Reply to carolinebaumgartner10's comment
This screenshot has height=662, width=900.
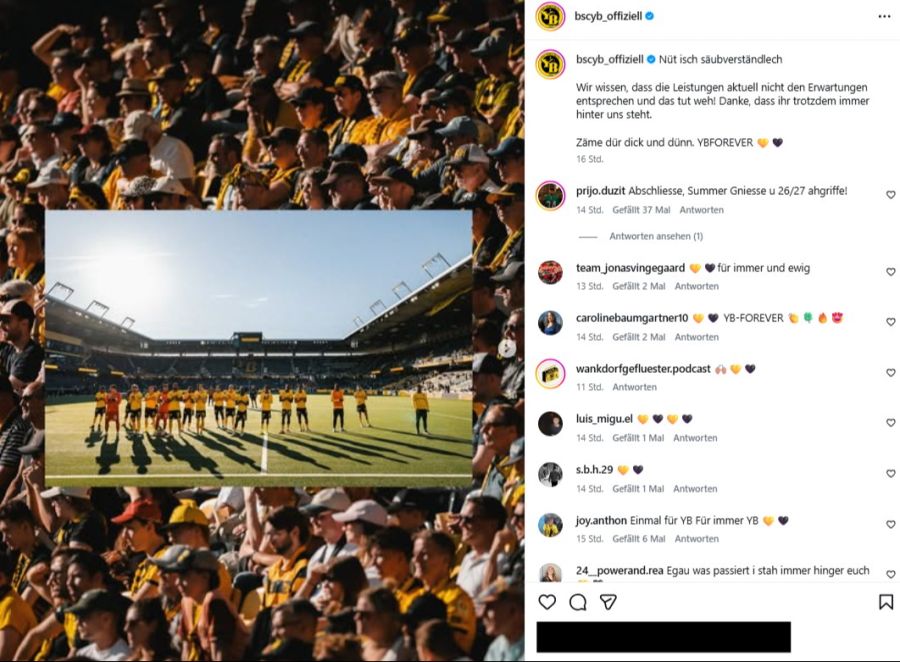click(x=697, y=337)
